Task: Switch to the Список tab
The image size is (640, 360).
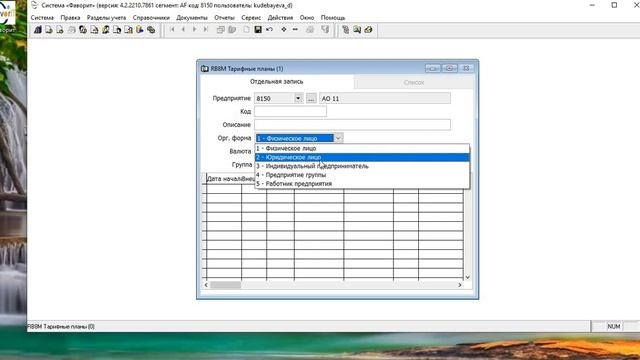Action: point(414,82)
